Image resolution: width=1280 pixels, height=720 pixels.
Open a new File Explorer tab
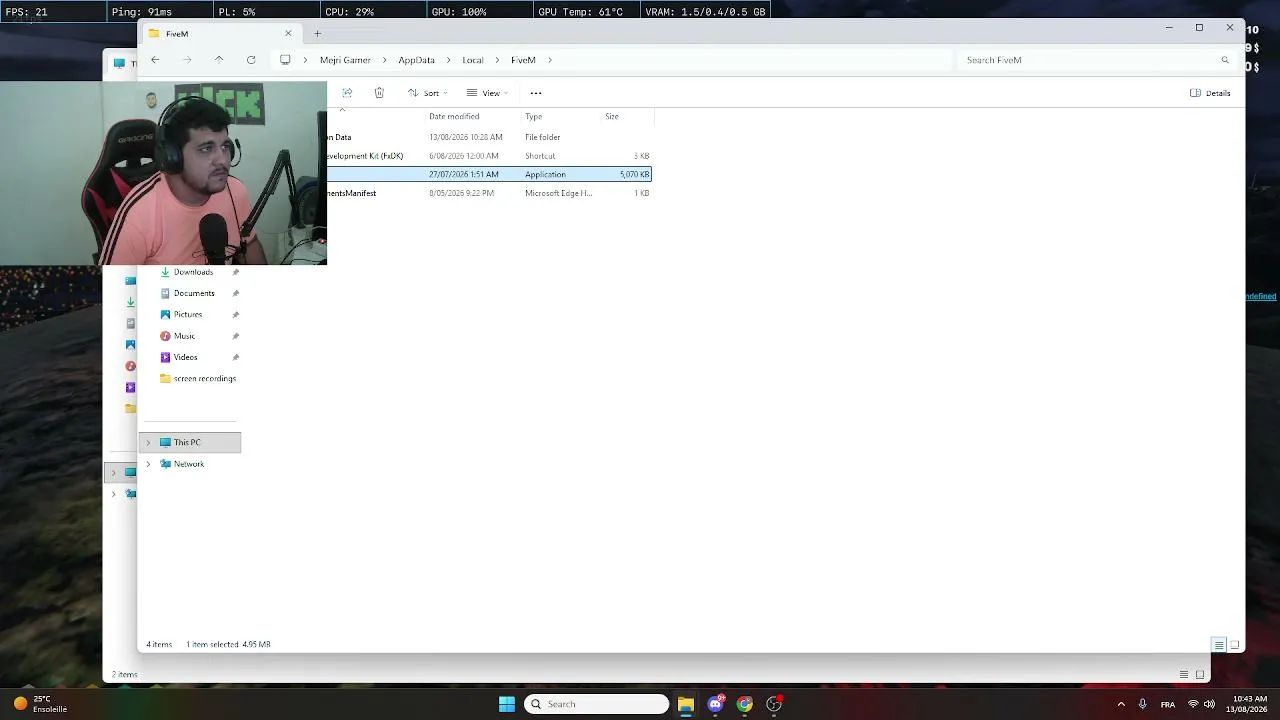(x=317, y=34)
